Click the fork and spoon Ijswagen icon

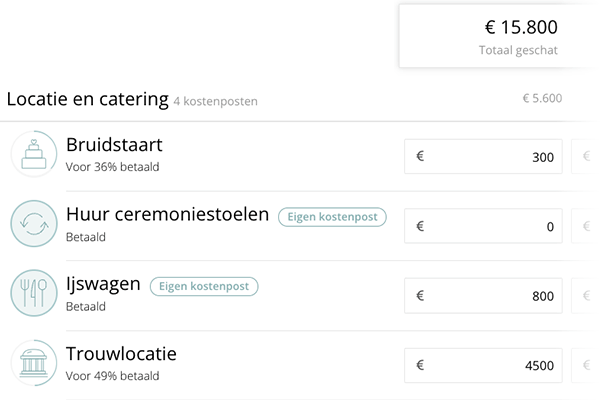tap(34, 295)
